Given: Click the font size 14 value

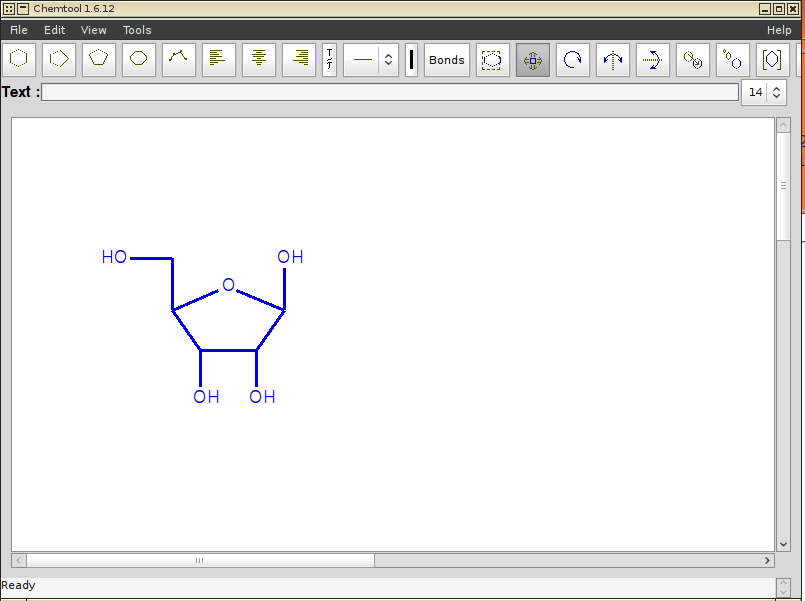Looking at the screenshot, I should (755, 92).
